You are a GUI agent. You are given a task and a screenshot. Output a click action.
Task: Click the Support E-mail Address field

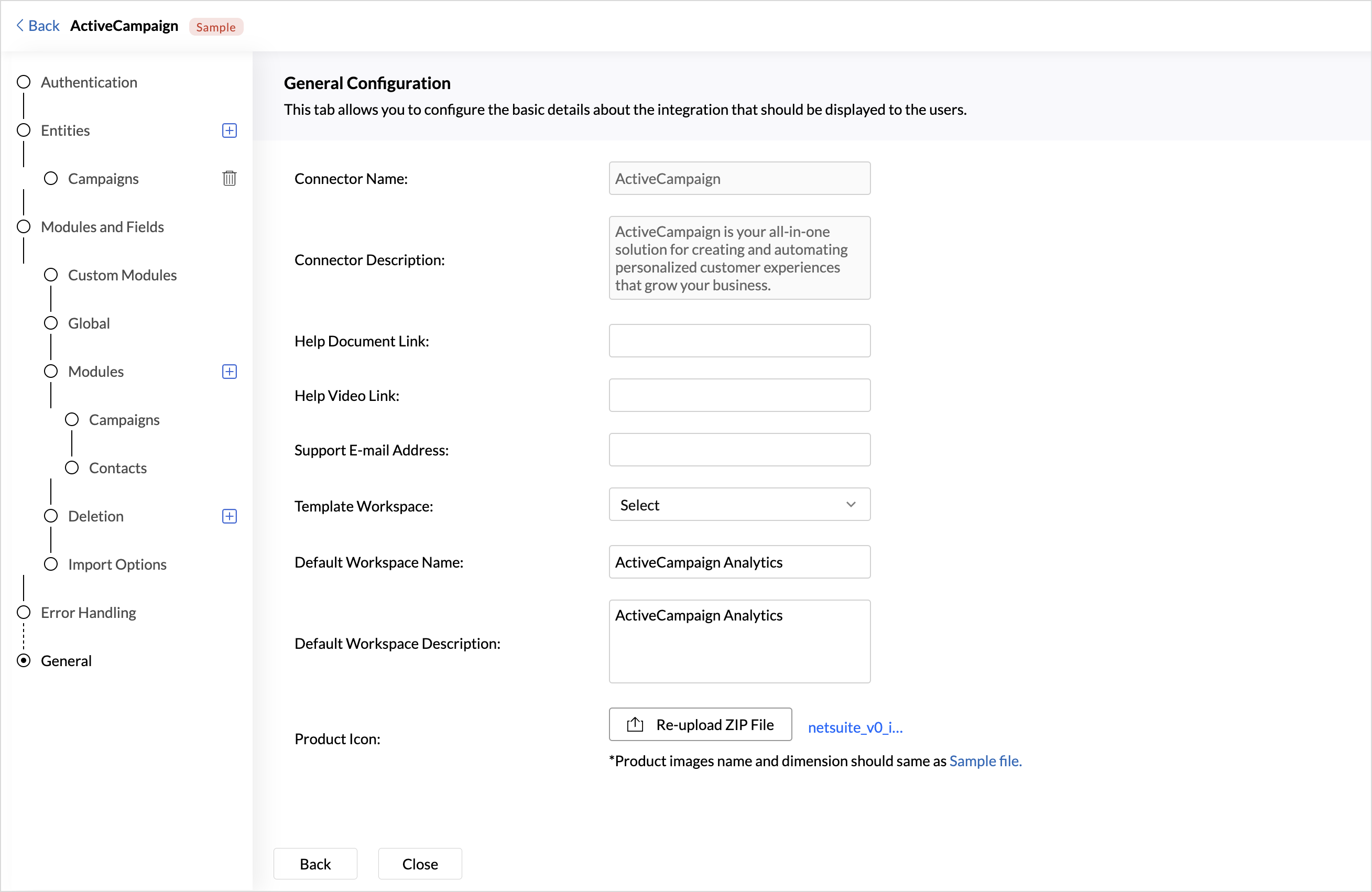(739, 450)
